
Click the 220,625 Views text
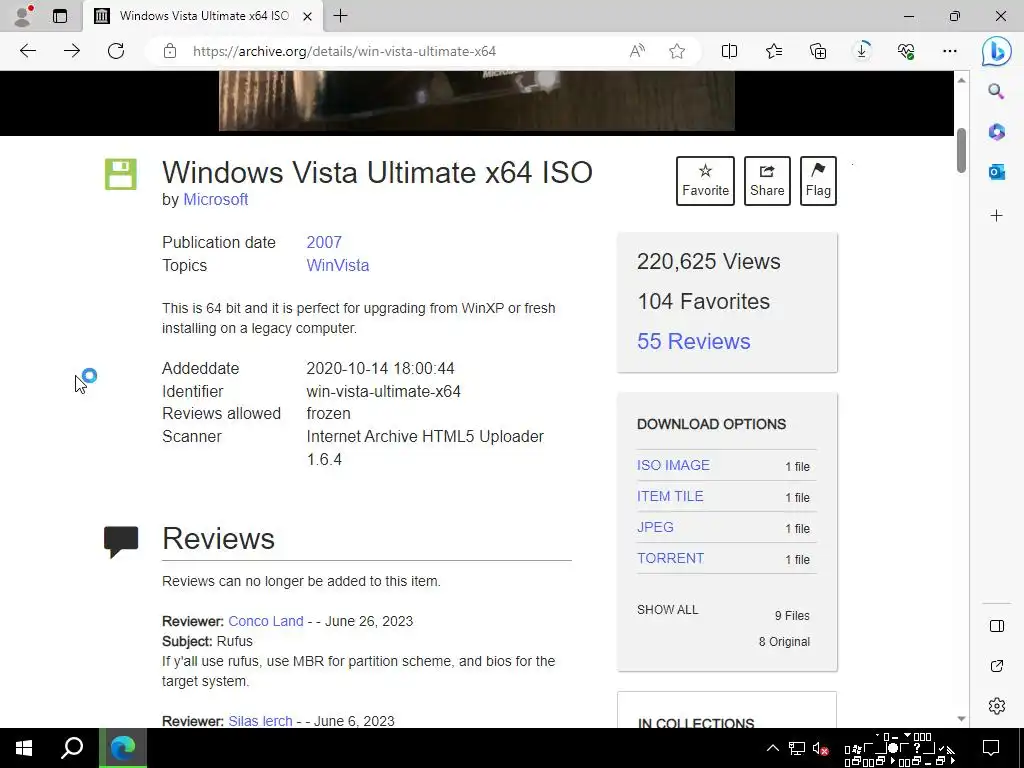tap(709, 261)
